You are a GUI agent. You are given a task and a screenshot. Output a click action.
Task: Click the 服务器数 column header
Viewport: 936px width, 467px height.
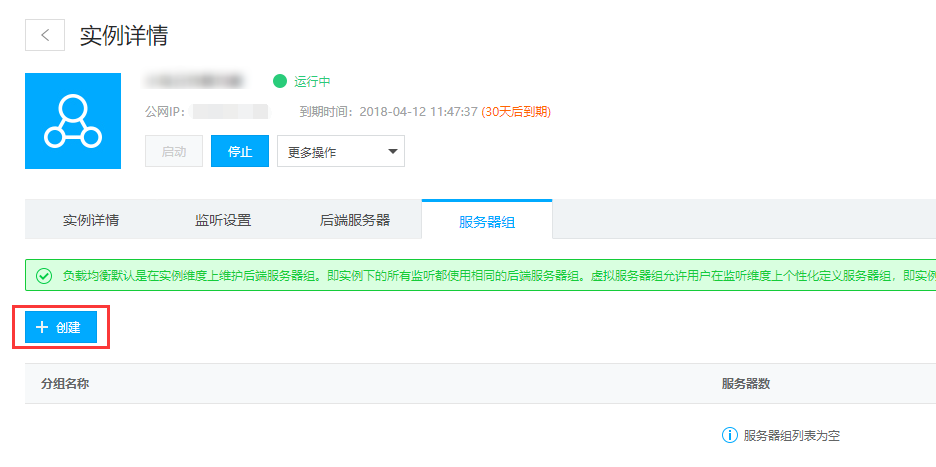[x=745, y=384]
